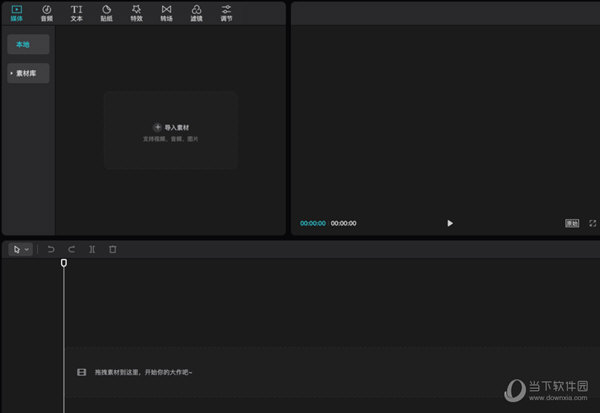Screen dimensions: 600x413
Task: Open the selection tool dropdown arrow
Action: tap(27, 249)
